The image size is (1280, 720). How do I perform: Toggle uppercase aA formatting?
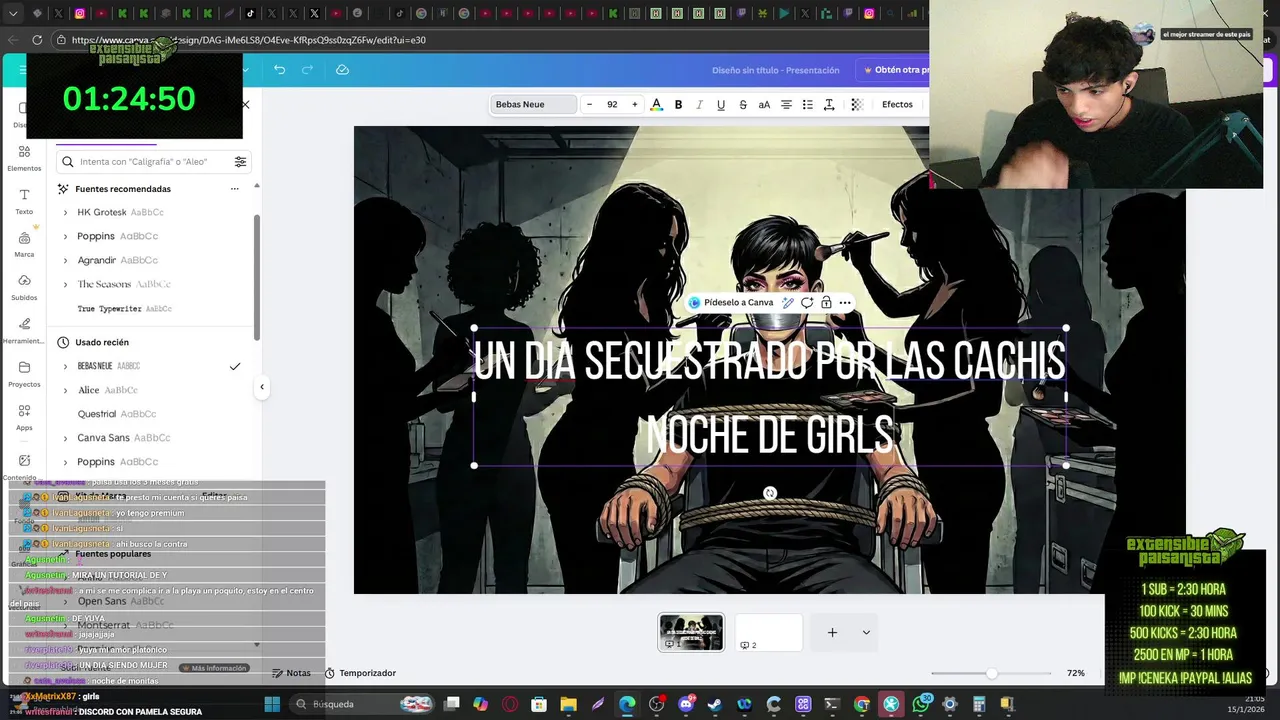tap(764, 104)
